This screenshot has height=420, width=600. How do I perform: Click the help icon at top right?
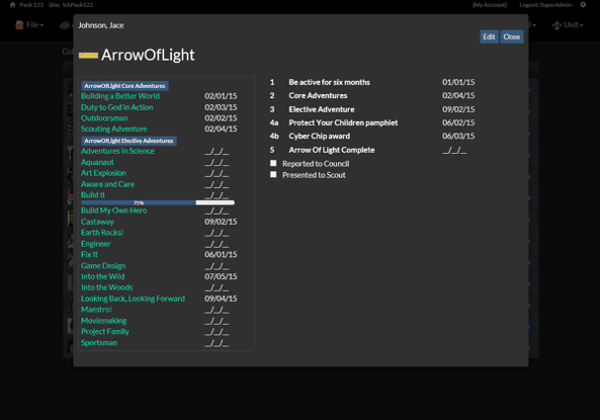pos(583,5)
